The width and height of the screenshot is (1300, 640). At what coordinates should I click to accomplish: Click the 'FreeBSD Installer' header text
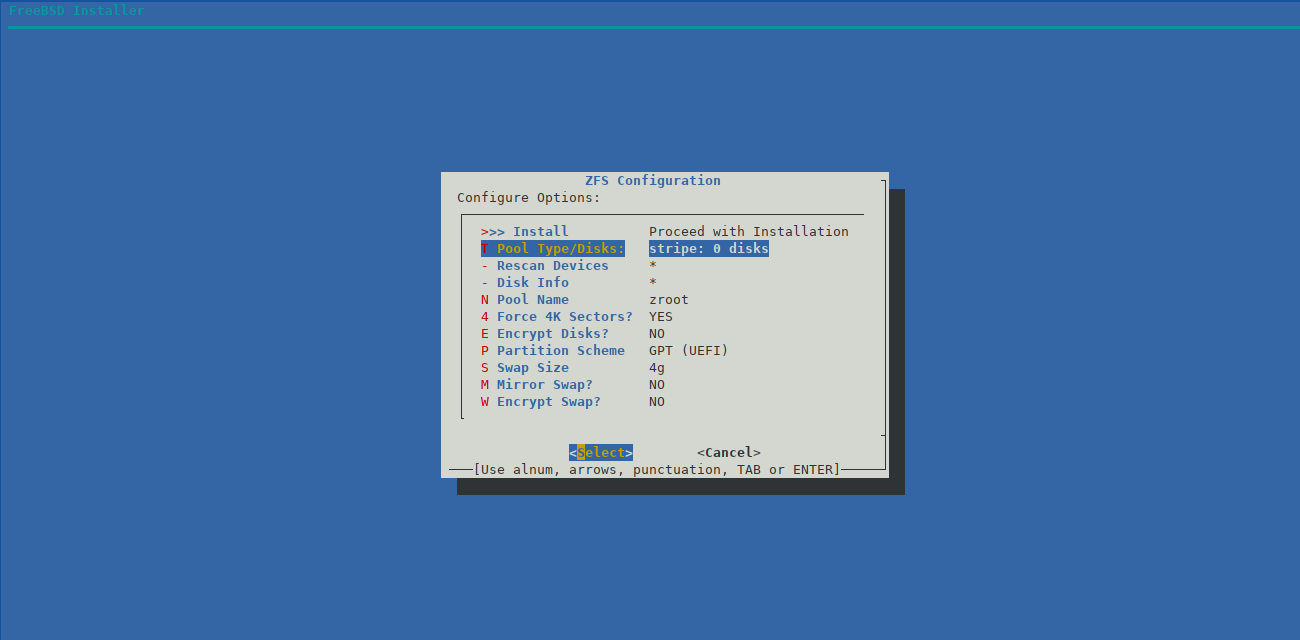(x=77, y=10)
